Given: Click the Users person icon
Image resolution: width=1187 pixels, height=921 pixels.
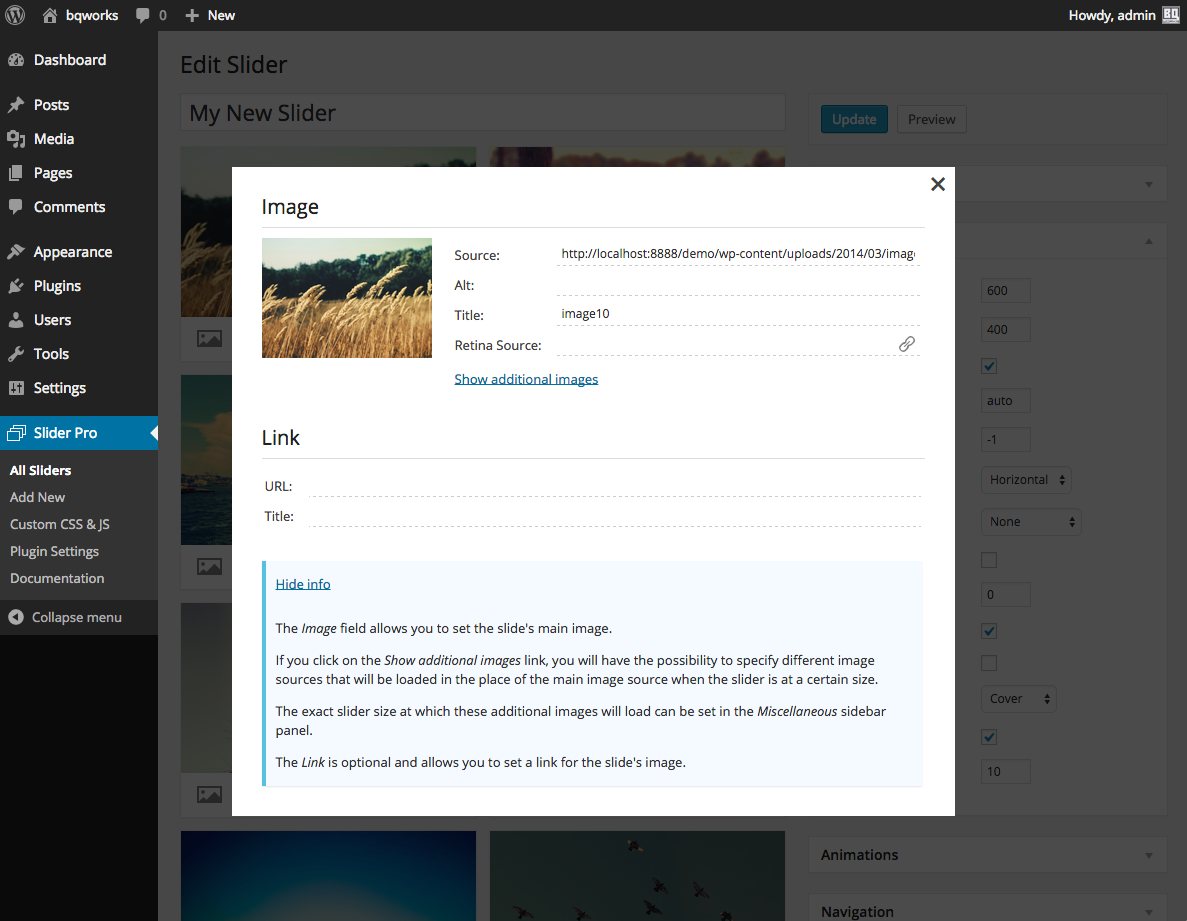Looking at the screenshot, I should [16, 319].
